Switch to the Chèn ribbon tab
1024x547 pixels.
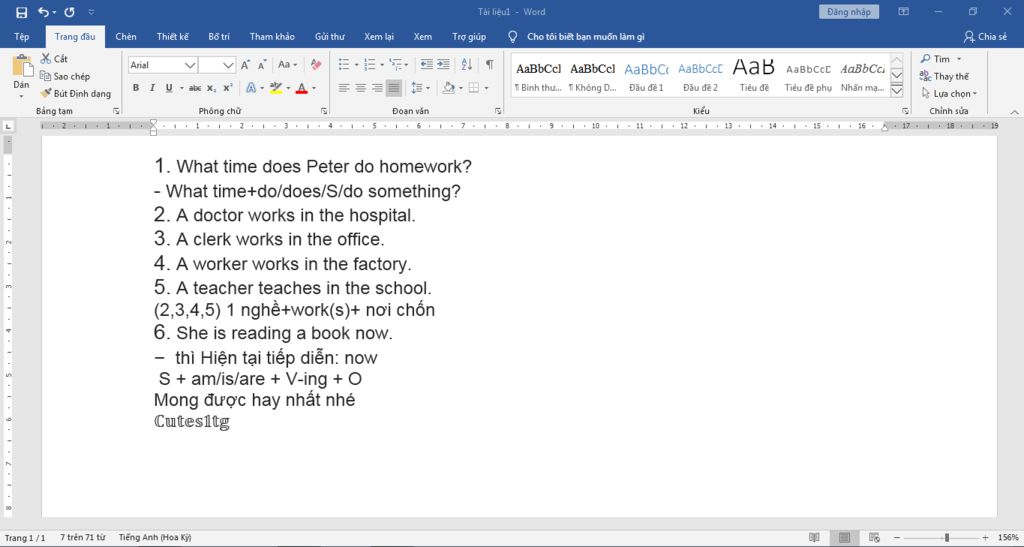click(x=126, y=36)
